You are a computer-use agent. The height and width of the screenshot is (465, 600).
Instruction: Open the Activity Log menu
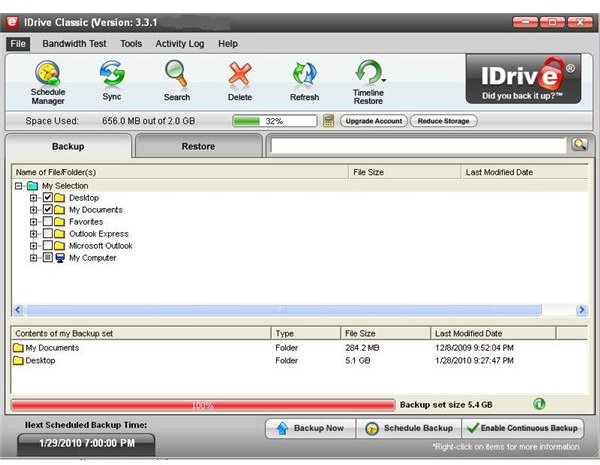179,44
